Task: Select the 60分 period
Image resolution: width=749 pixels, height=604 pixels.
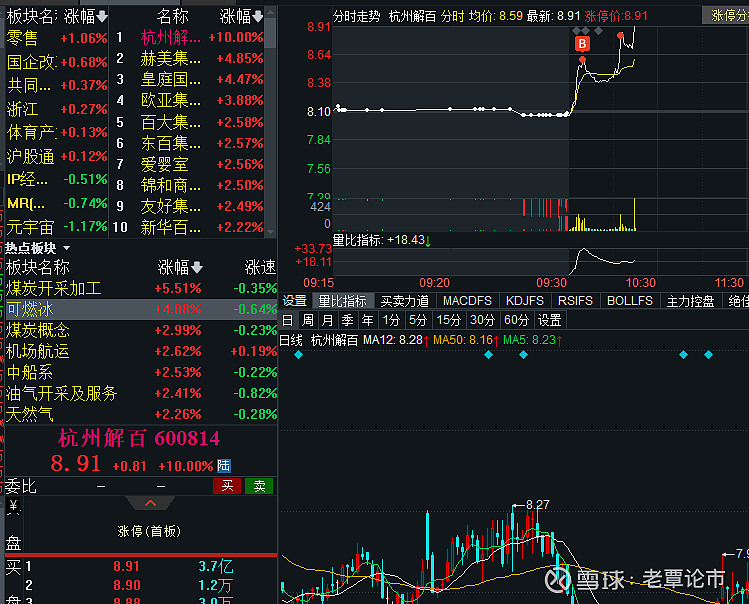Action: 516,320
